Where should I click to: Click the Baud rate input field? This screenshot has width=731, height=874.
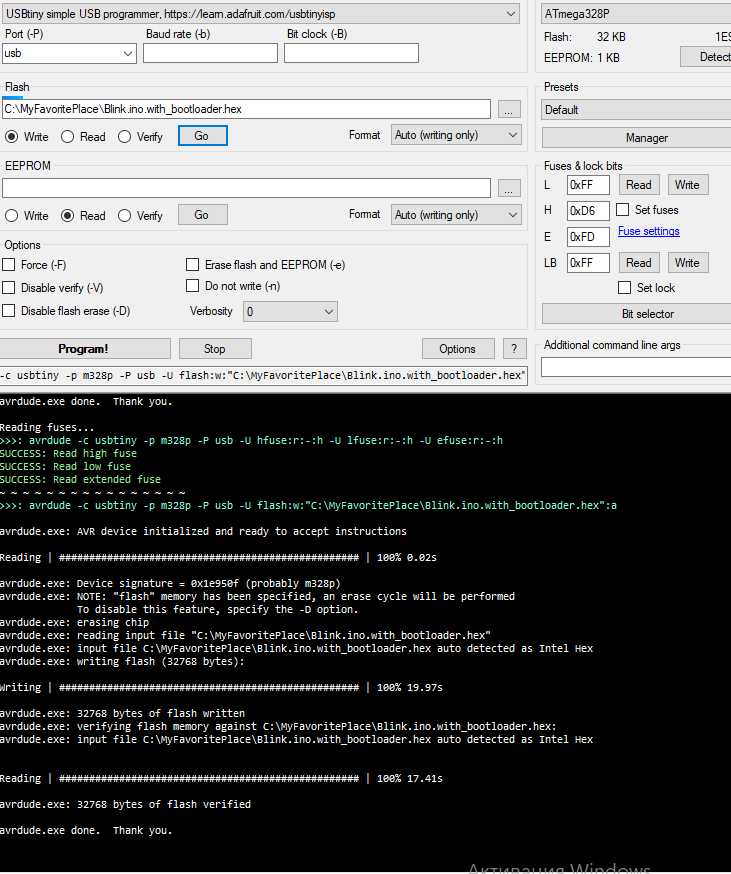click(x=210, y=53)
